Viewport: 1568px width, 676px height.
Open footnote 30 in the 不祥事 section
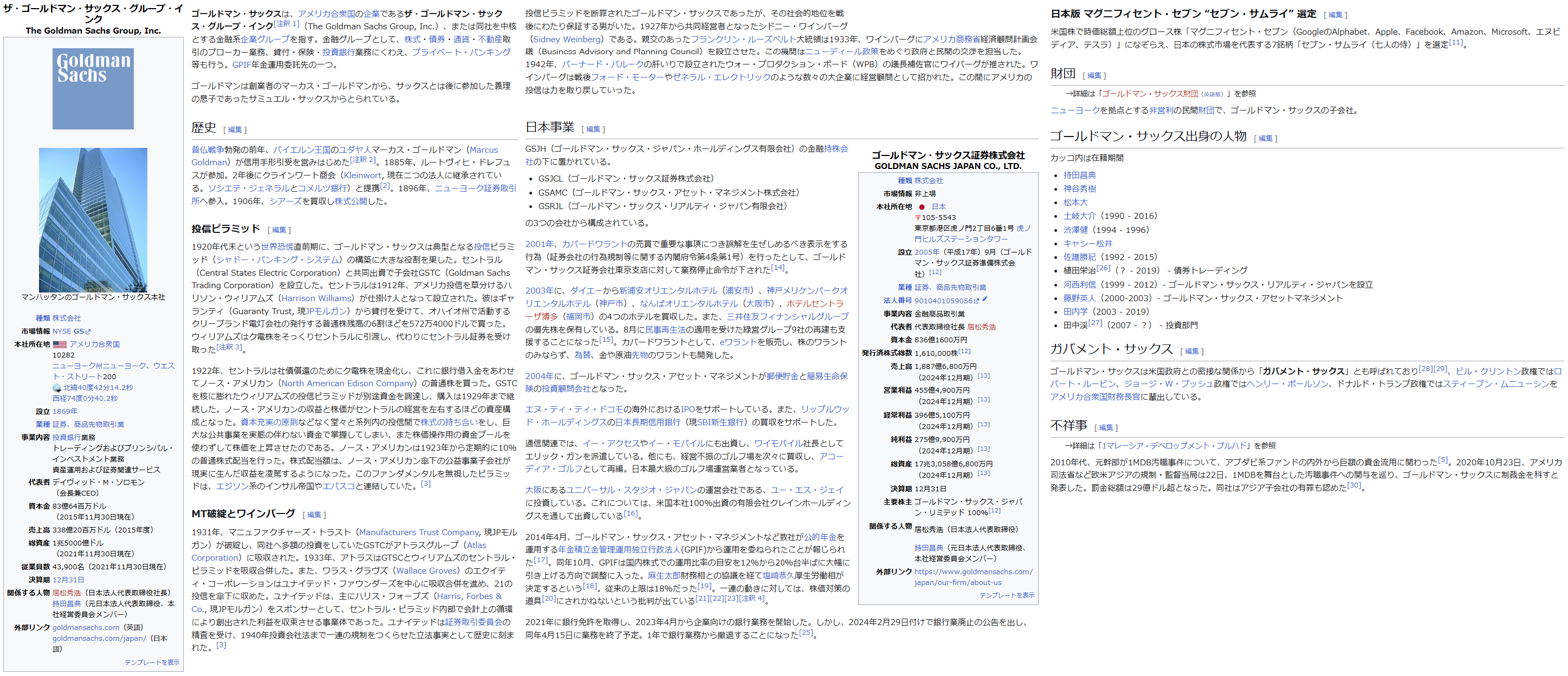pos(1354,485)
